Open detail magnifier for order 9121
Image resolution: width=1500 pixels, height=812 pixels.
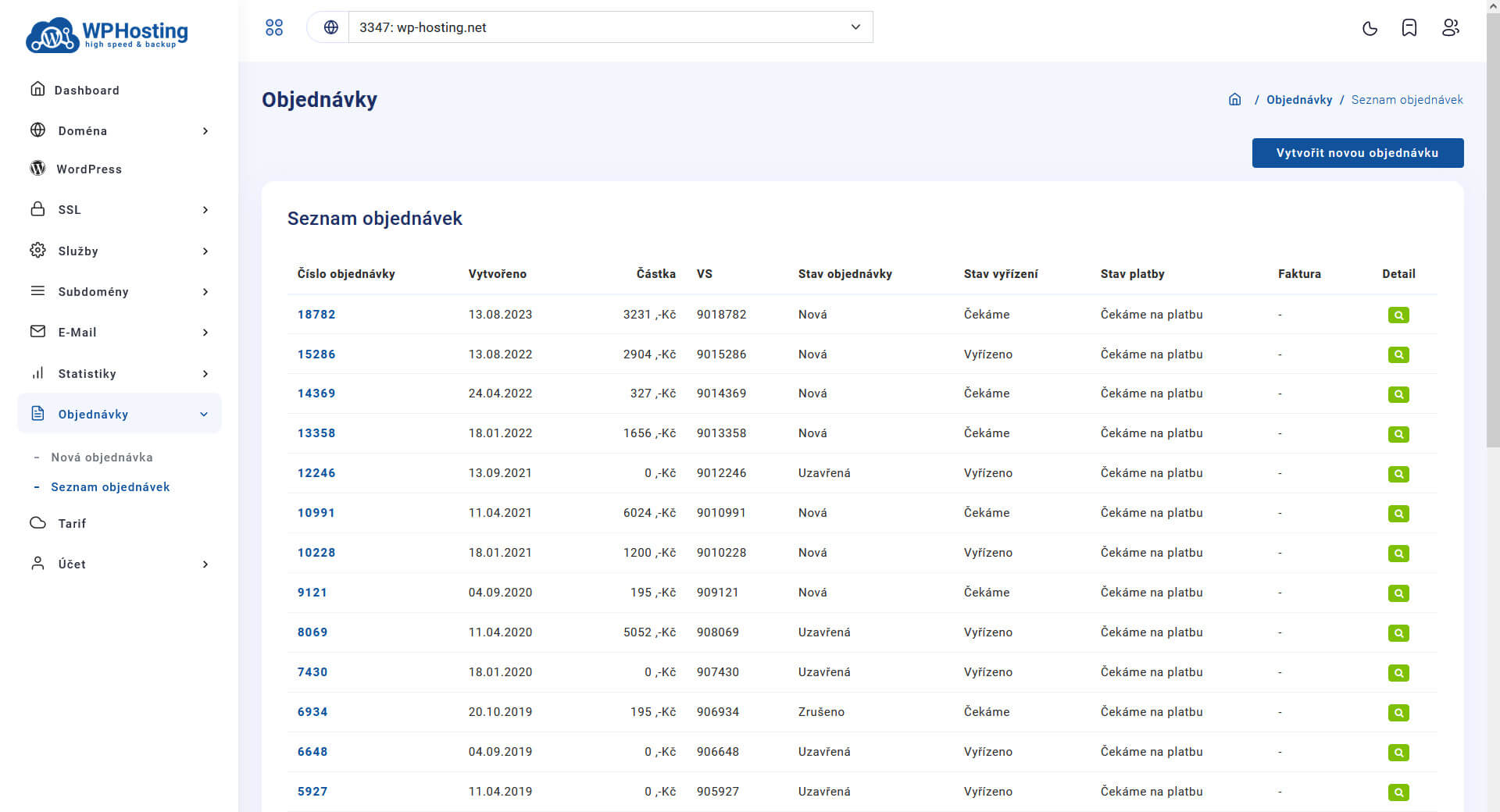pyautogui.click(x=1398, y=593)
